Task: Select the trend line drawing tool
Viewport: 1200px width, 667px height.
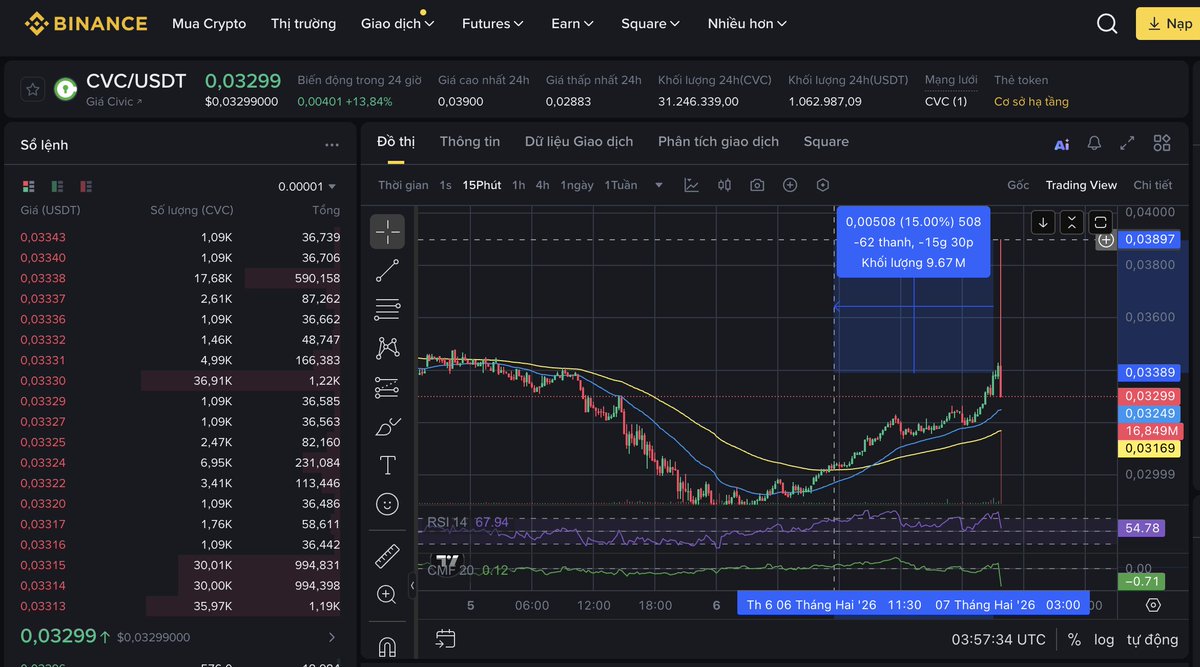Action: pyautogui.click(x=387, y=270)
